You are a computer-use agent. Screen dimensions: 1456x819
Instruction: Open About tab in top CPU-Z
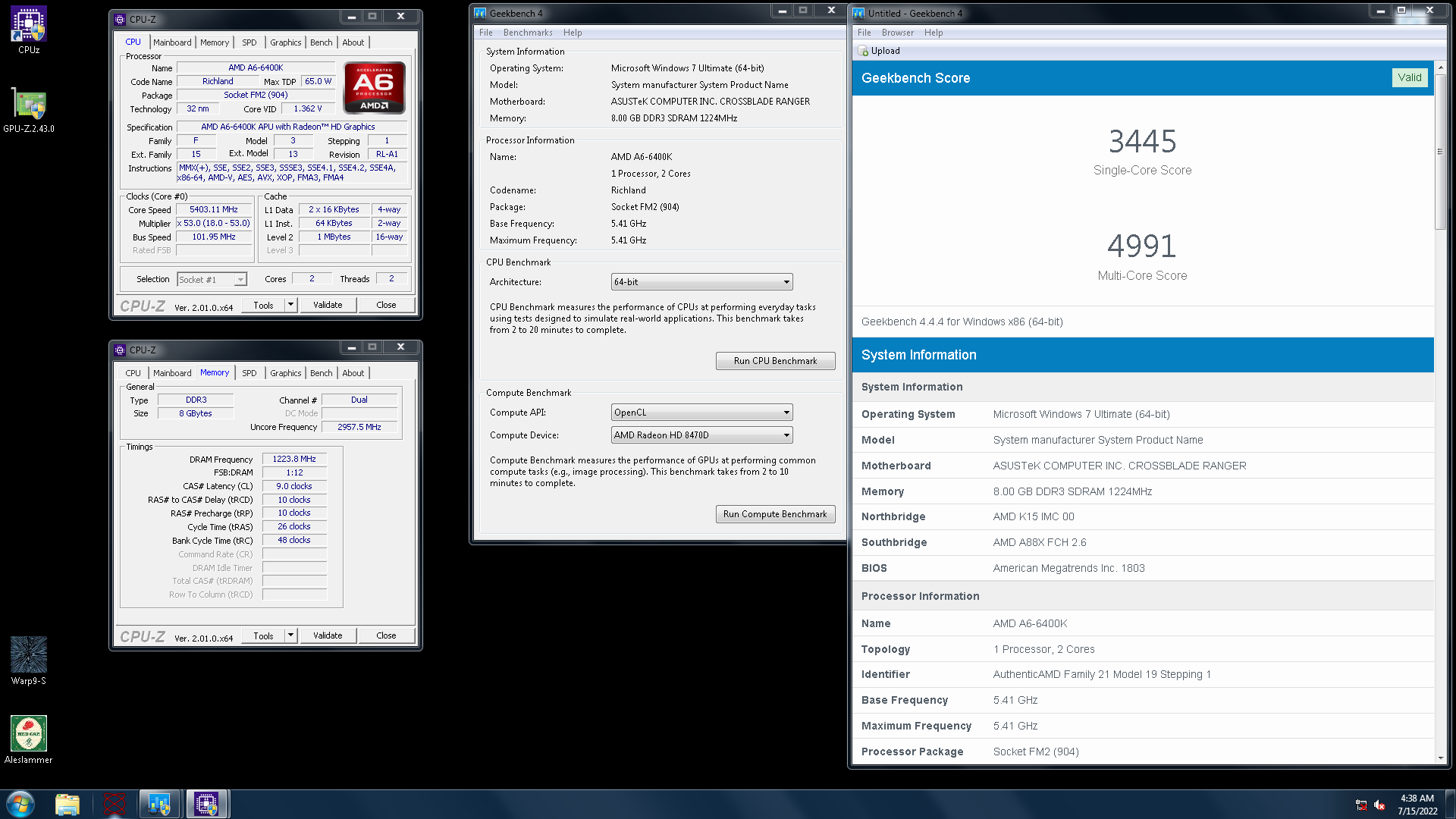point(353,42)
